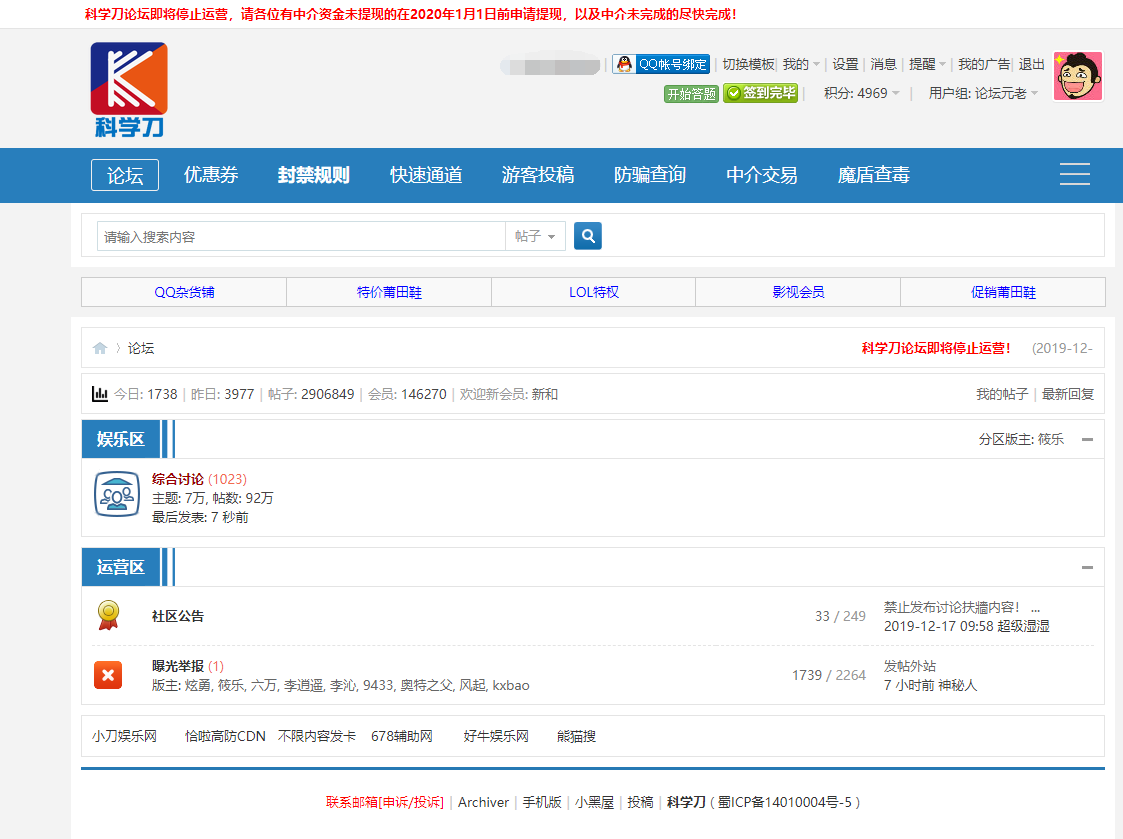Open the 综合讨论 forum icon

click(116, 495)
